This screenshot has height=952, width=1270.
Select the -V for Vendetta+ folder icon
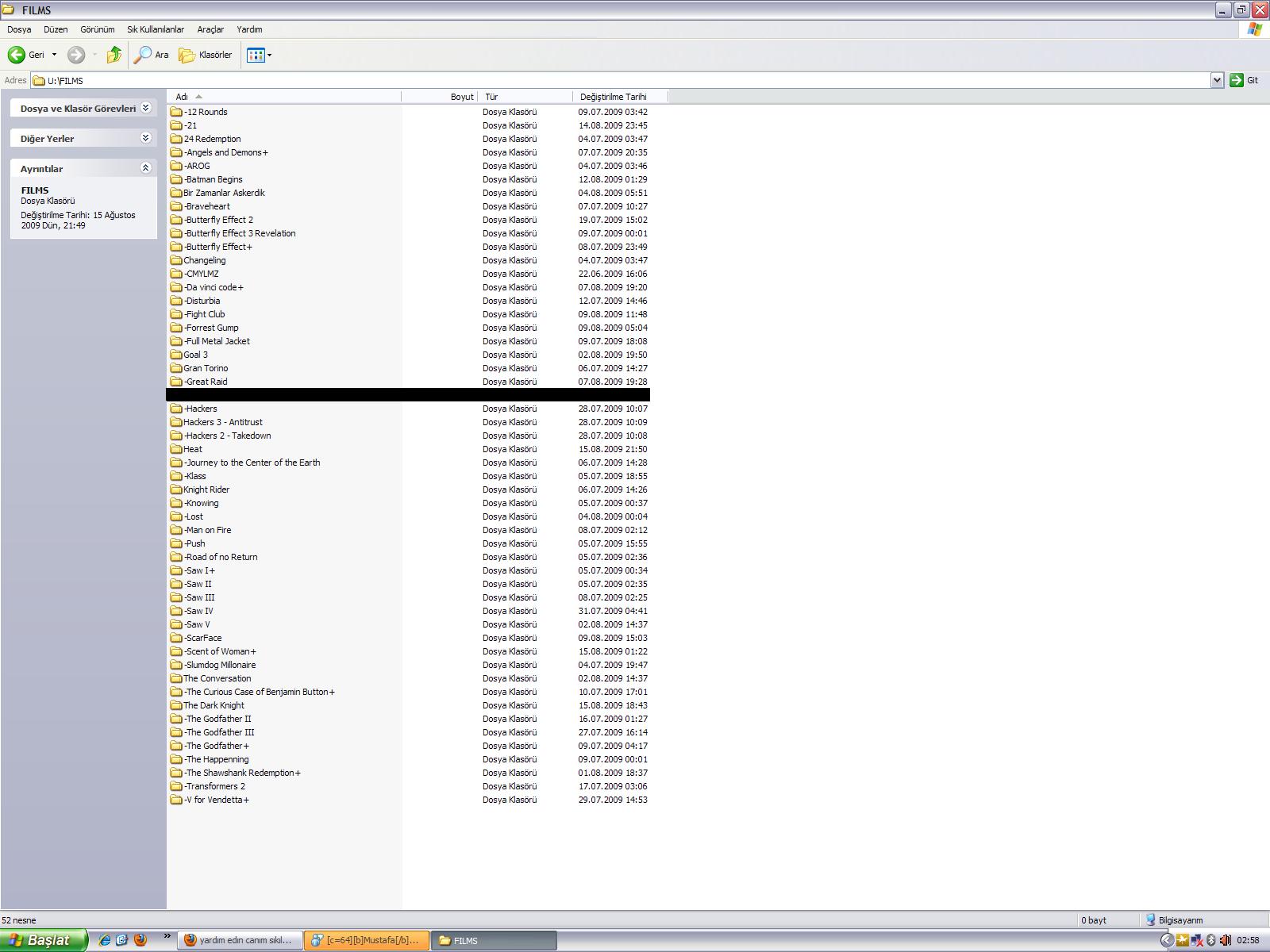[x=176, y=800]
